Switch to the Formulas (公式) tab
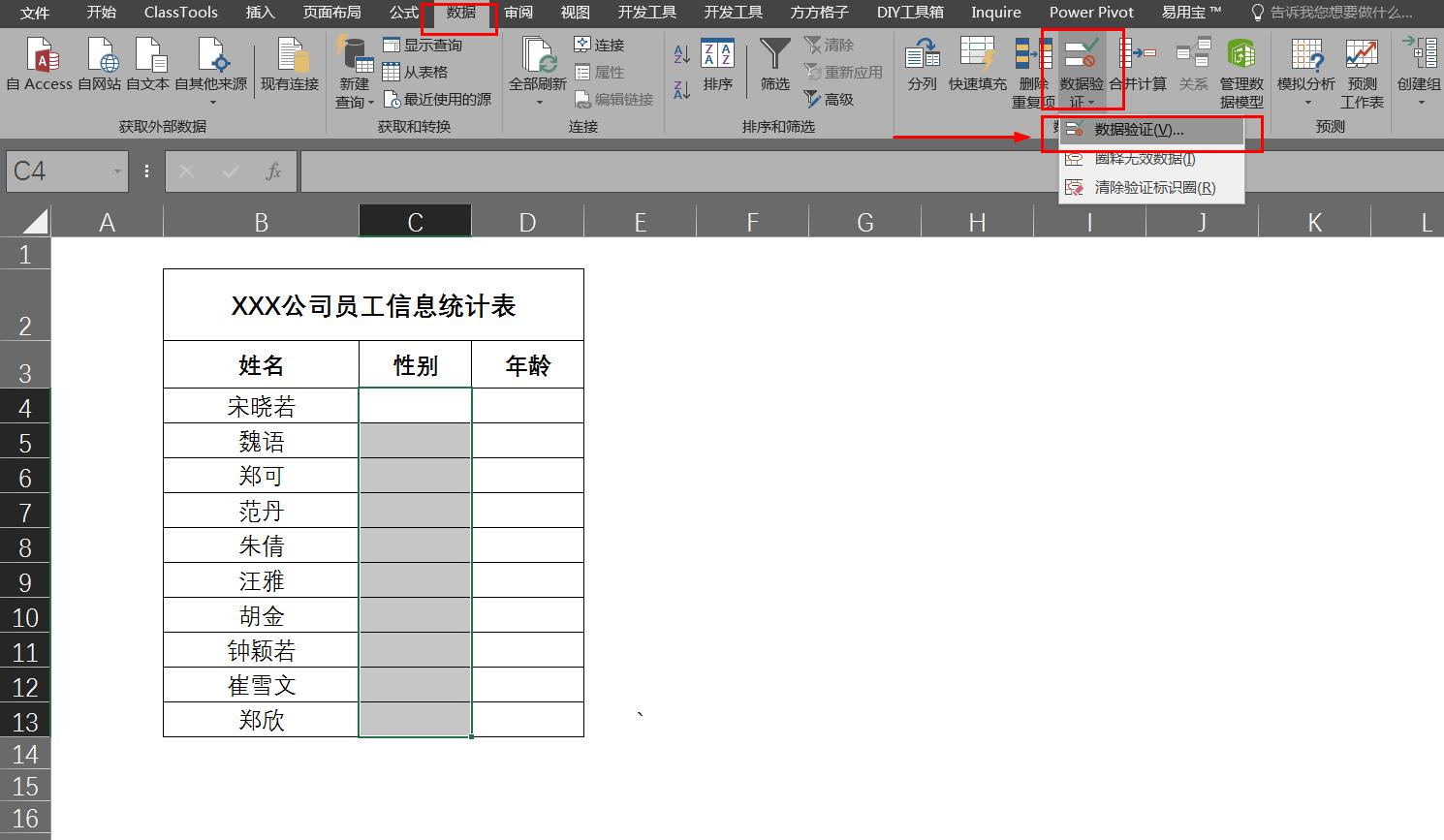Image resolution: width=1444 pixels, height=840 pixels. coord(404,13)
